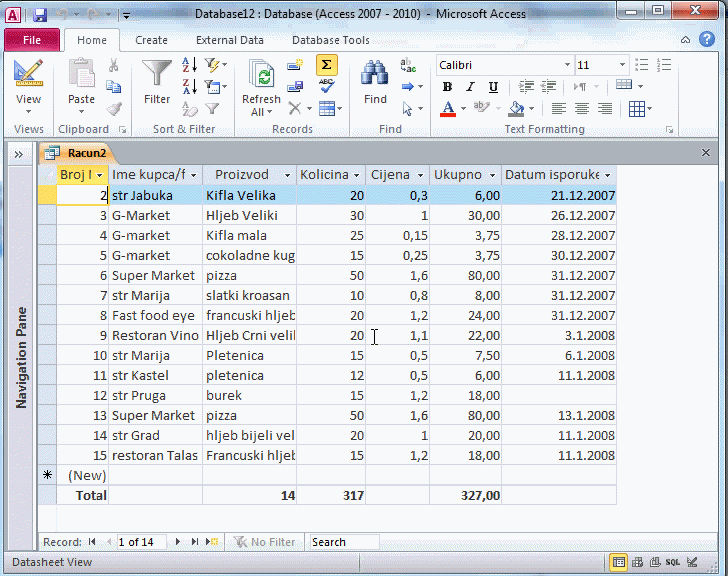Open the font size 11 dropdown
728x576 pixels.
coord(622,65)
